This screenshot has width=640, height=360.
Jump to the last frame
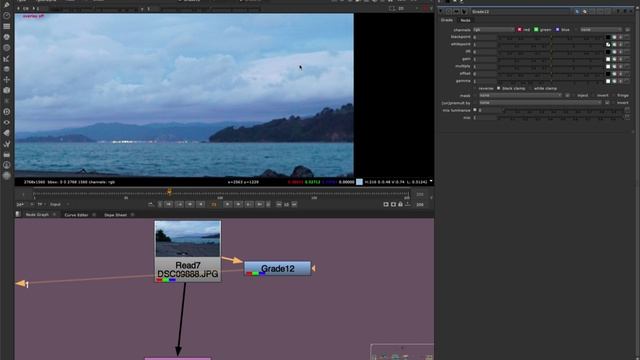(260, 204)
